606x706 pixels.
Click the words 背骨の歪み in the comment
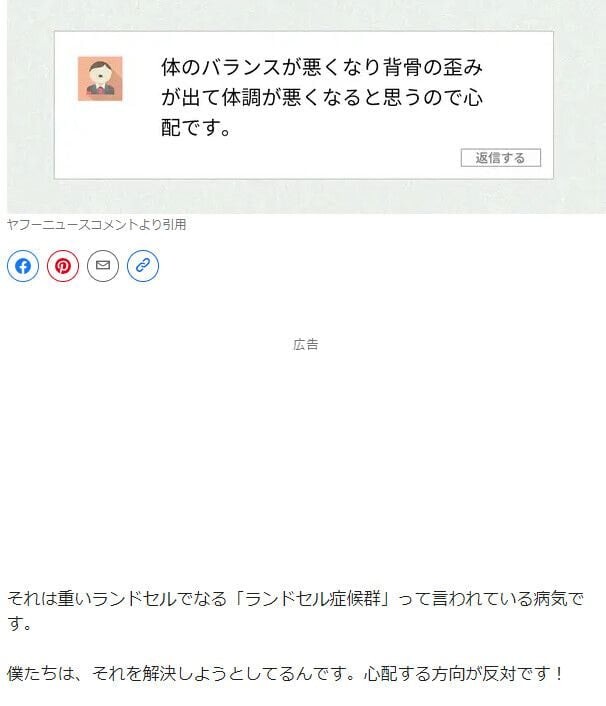(x=434, y=67)
